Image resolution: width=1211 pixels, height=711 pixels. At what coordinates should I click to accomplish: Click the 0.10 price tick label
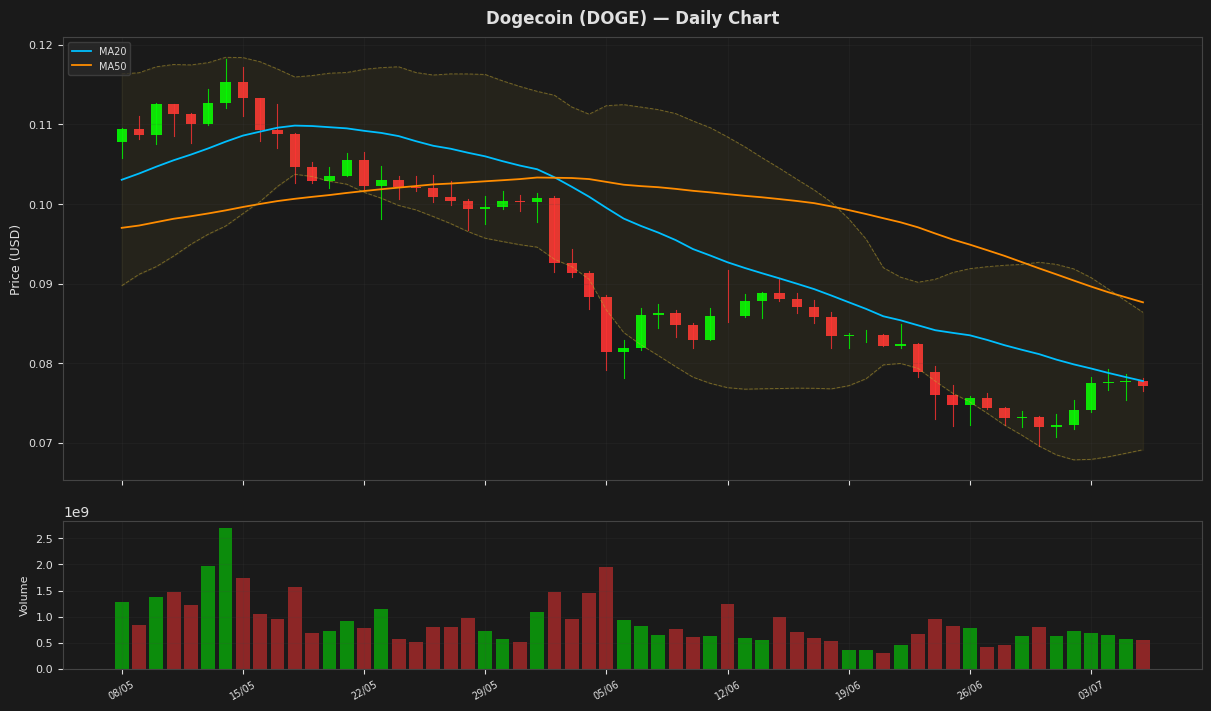pyautogui.click(x=41, y=205)
